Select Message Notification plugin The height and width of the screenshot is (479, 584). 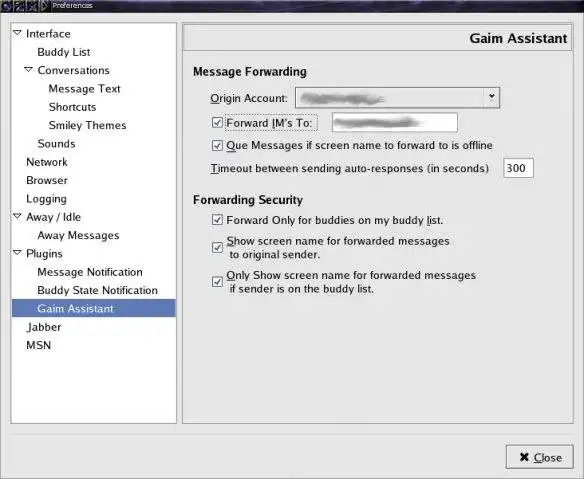90,272
